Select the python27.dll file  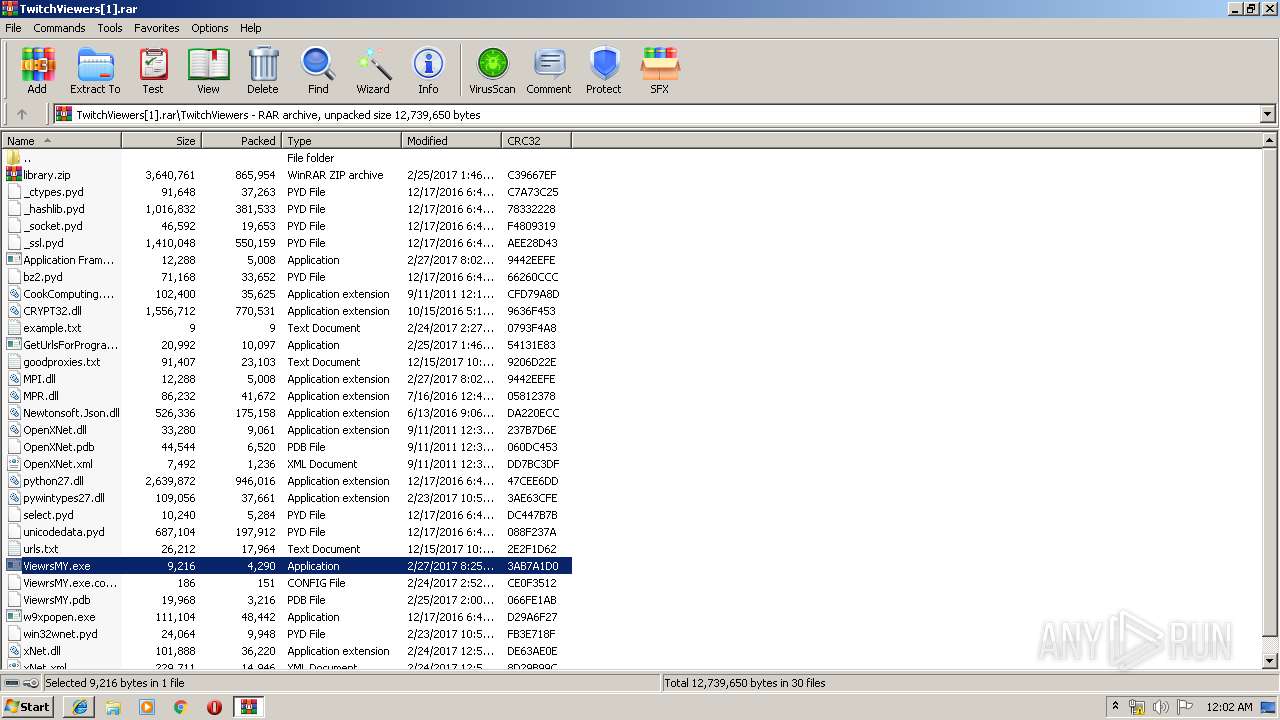(x=53, y=481)
